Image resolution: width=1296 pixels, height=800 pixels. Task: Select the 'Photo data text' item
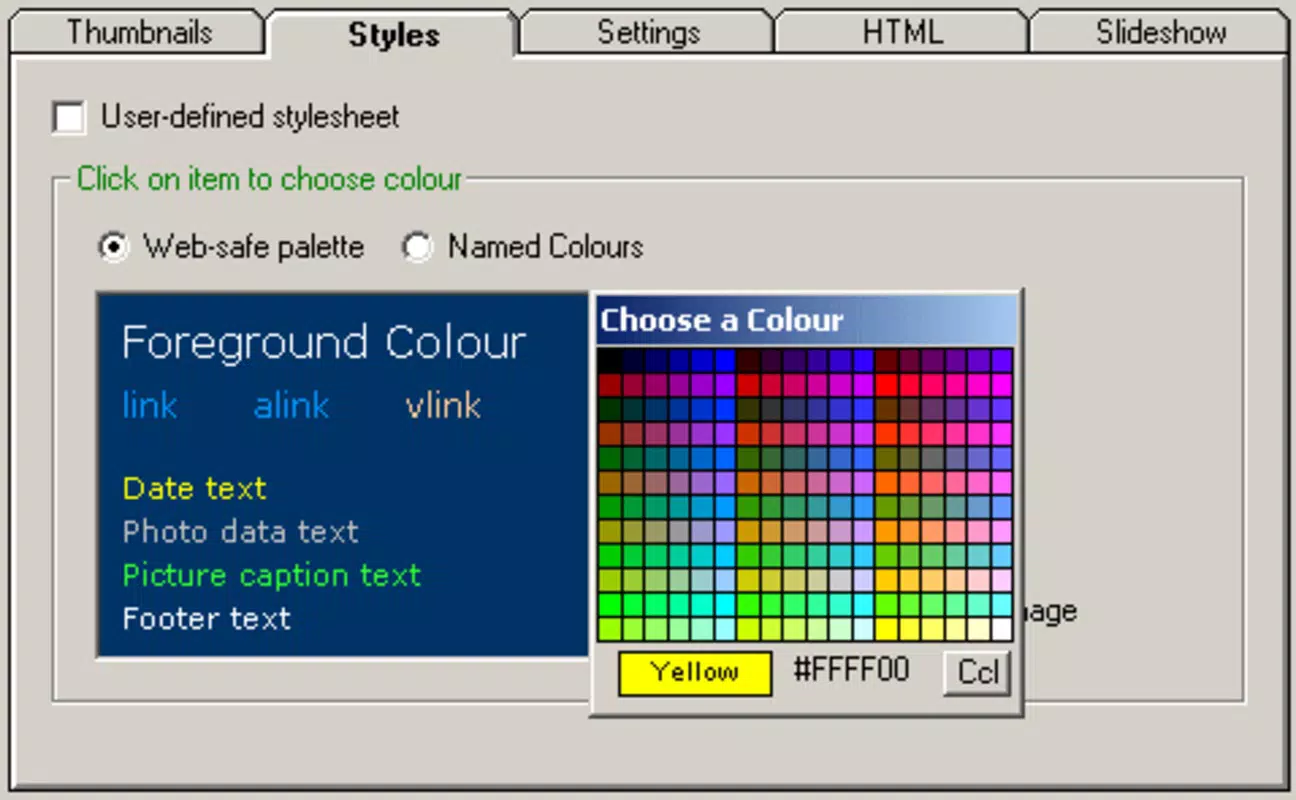[x=240, y=531]
